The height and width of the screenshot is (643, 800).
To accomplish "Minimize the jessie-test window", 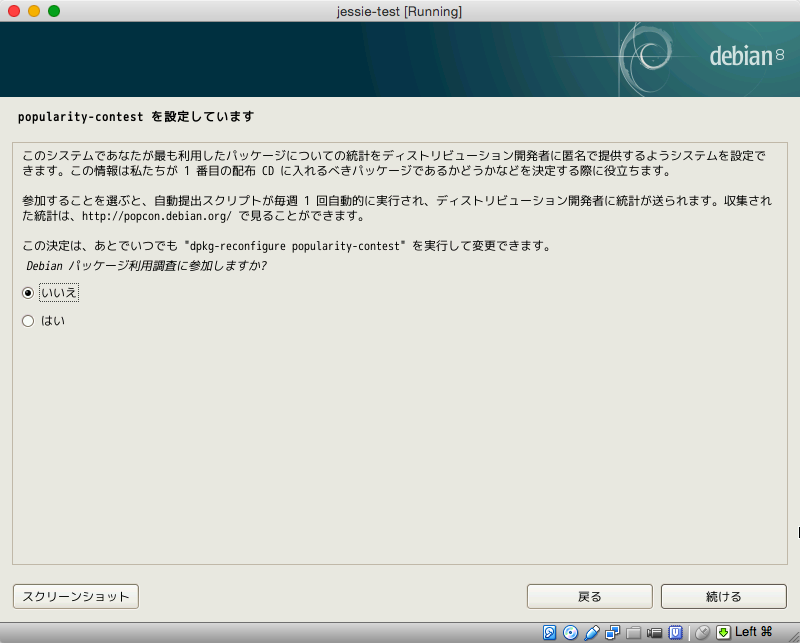I will point(34,11).
